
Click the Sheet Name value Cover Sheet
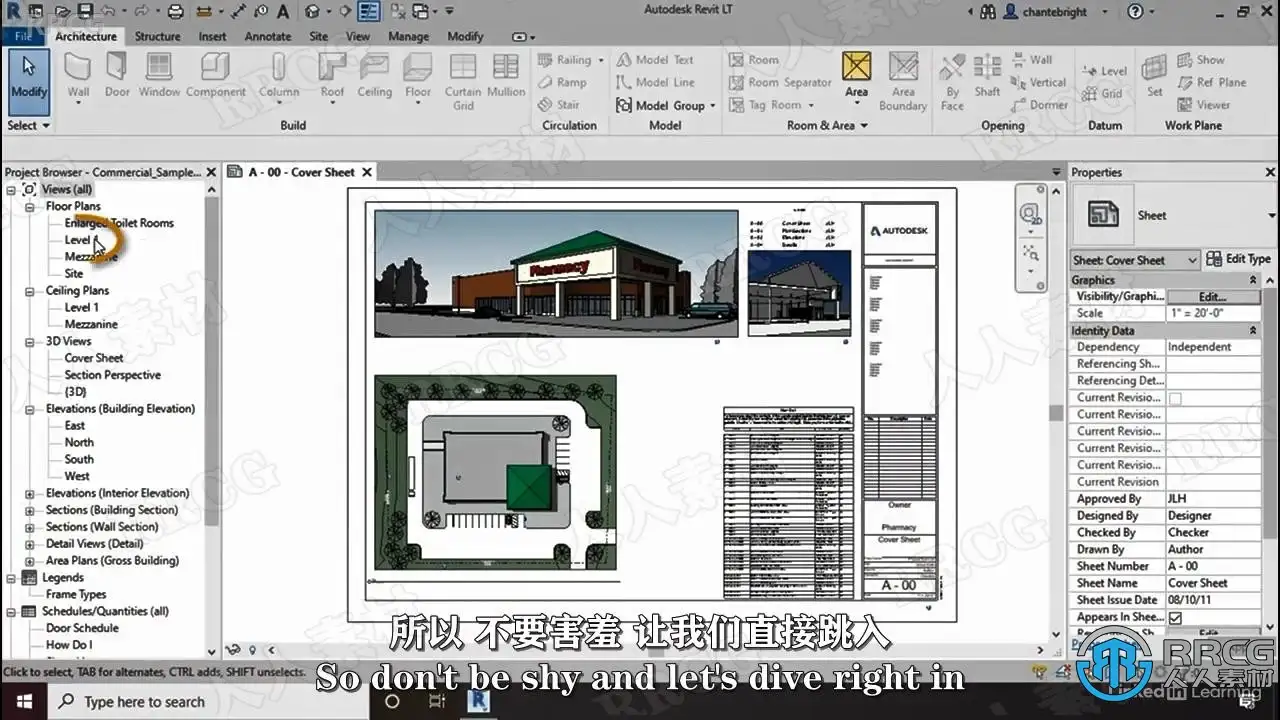tap(1214, 583)
